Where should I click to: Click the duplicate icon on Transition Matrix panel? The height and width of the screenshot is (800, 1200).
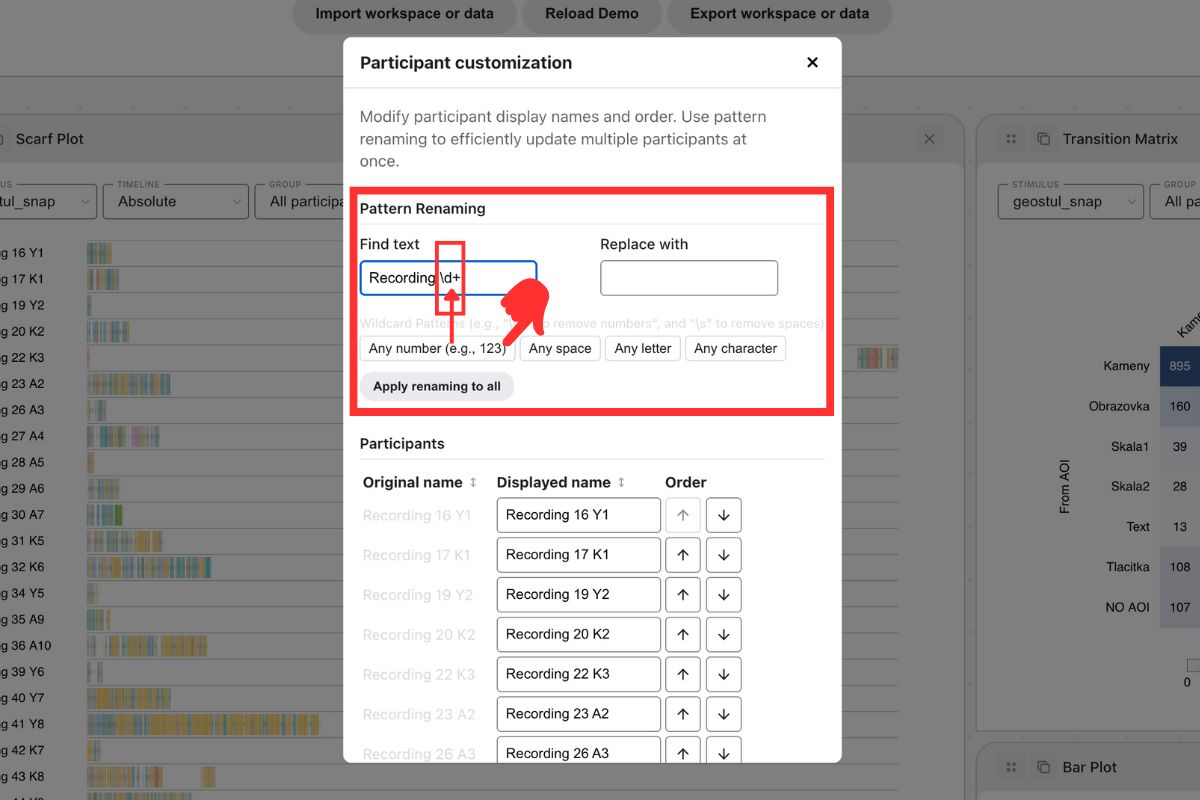(x=1043, y=139)
